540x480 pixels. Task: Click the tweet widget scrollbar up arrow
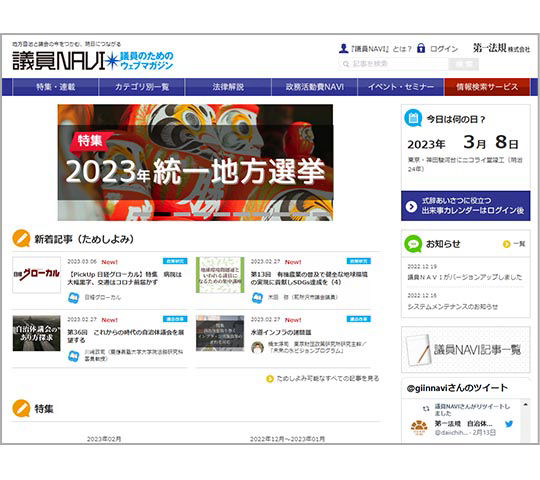[x=525, y=405]
